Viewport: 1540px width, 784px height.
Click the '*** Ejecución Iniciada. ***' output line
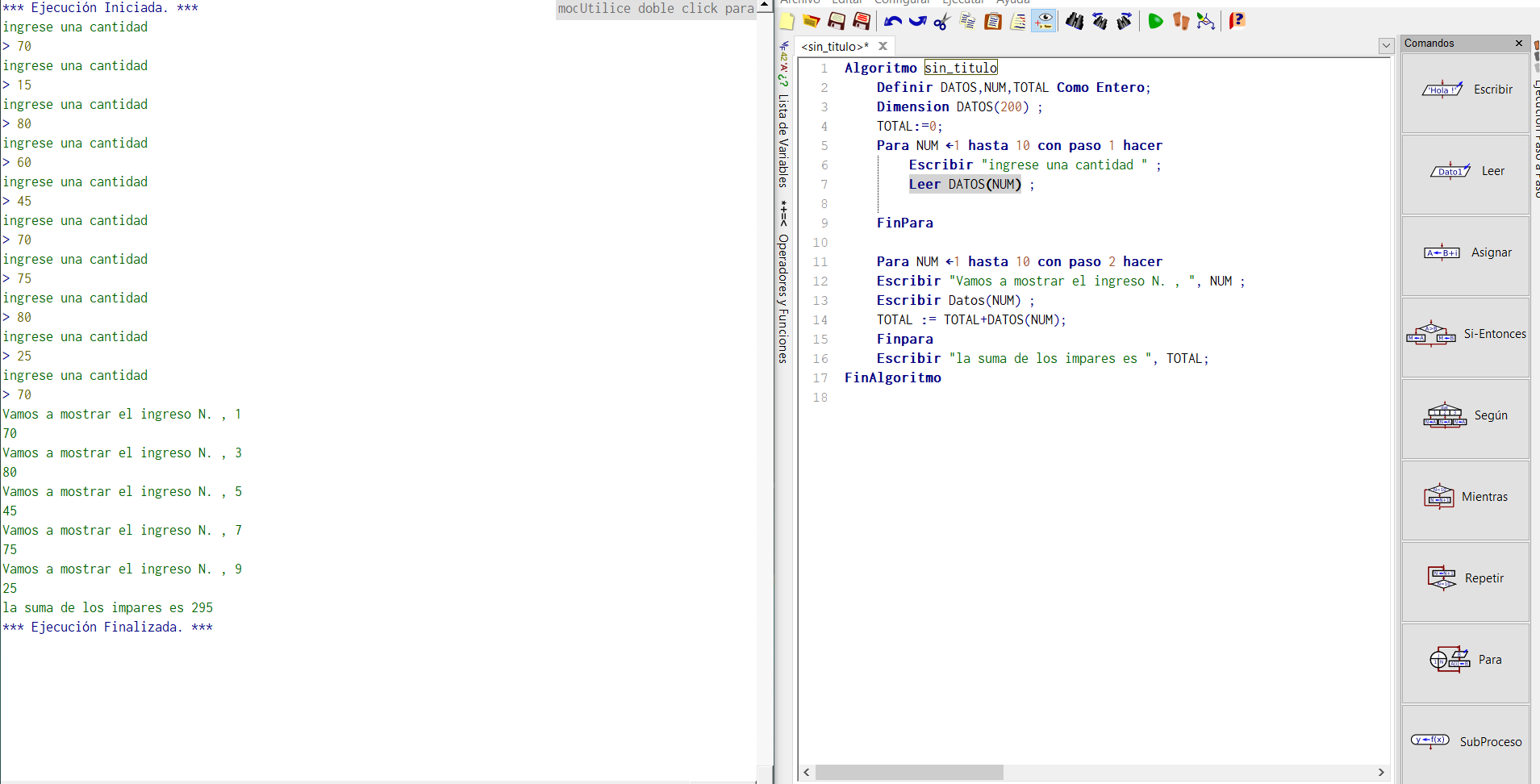[100, 8]
